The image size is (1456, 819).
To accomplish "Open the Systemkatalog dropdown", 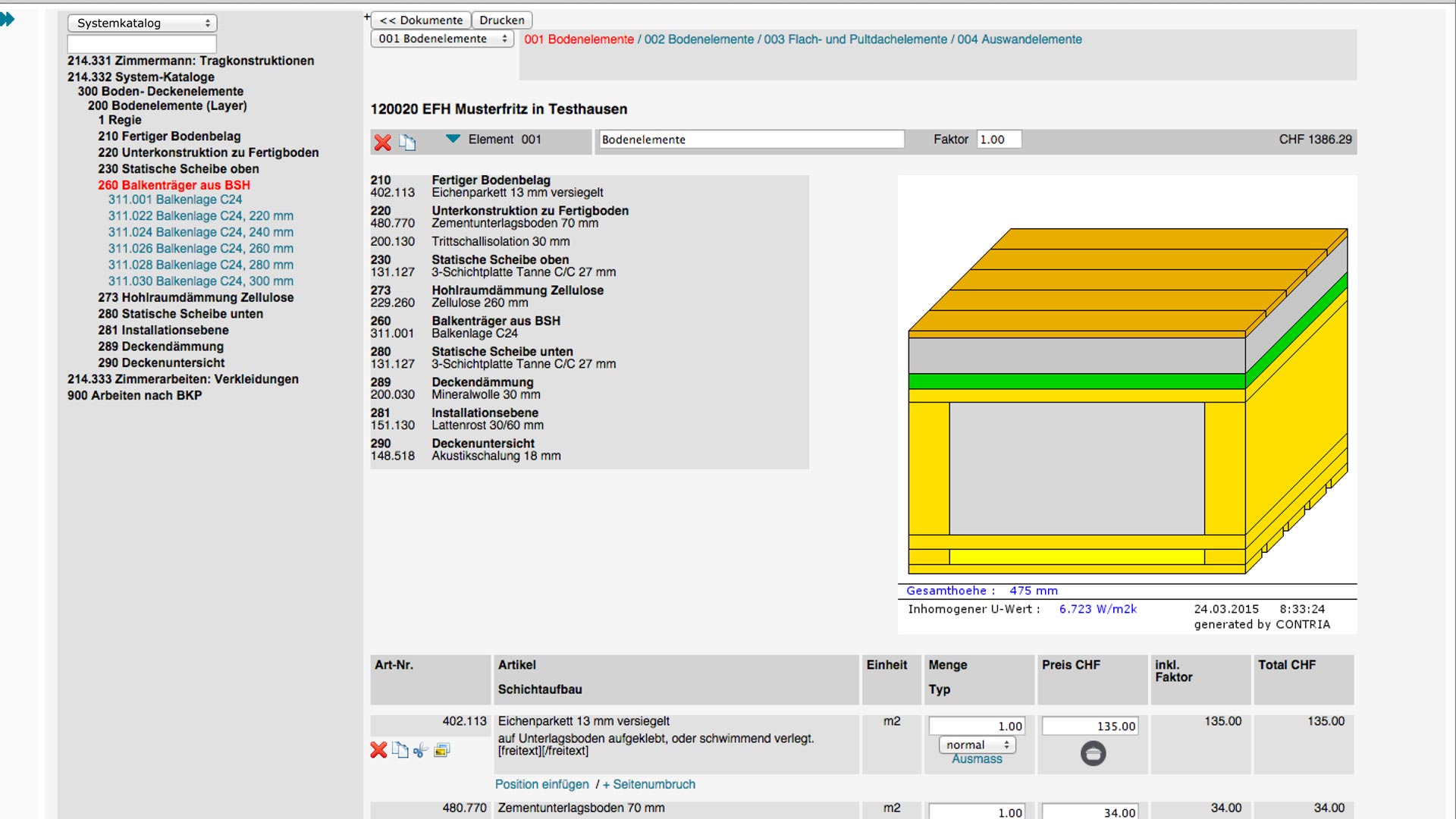I will click(142, 23).
